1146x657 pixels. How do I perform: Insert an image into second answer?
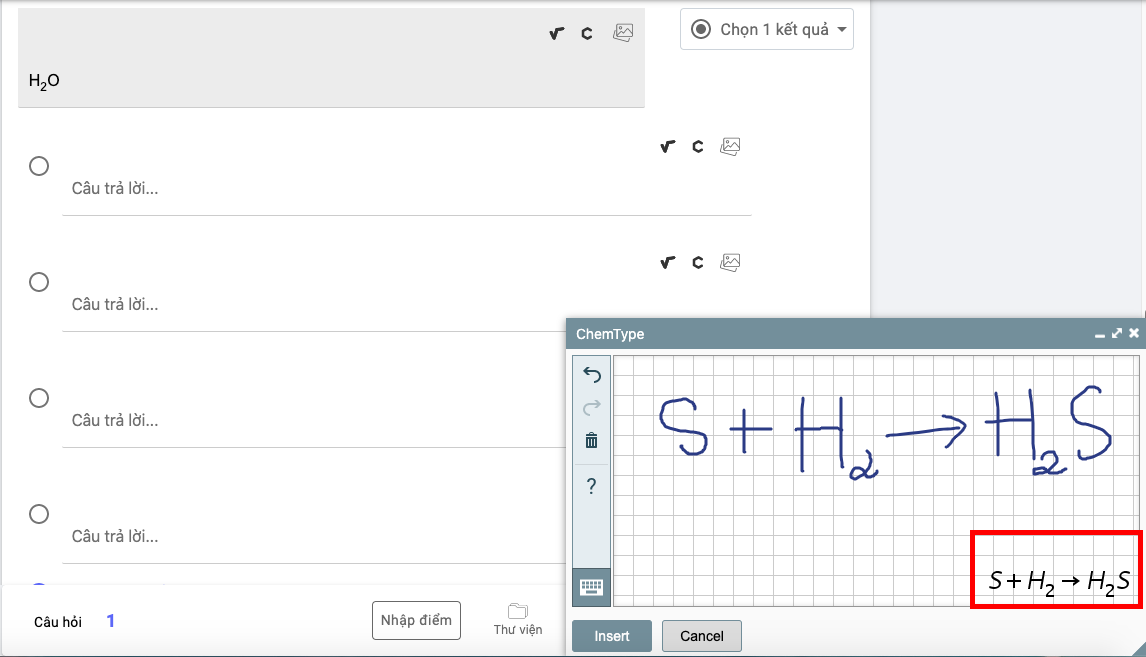click(x=731, y=263)
